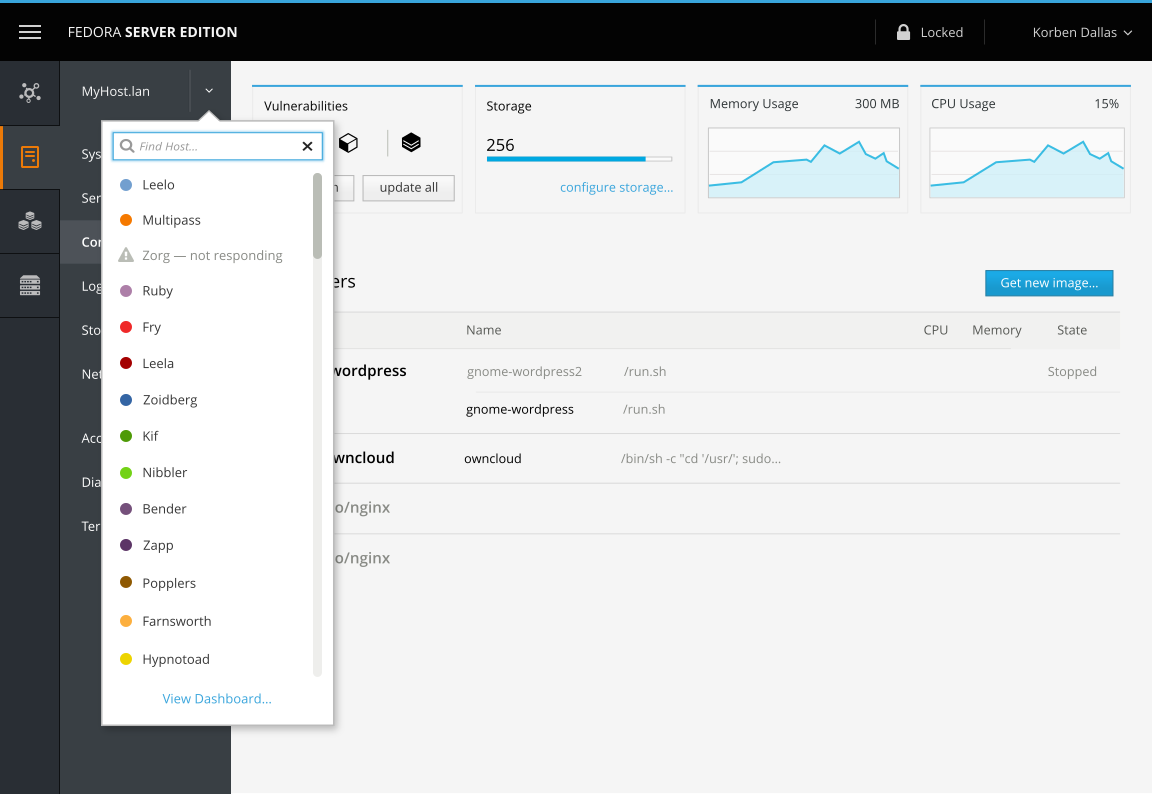The image size is (1152, 794).
Task: Open the Korben Dallas user menu
Action: pyautogui.click(x=1082, y=32)
